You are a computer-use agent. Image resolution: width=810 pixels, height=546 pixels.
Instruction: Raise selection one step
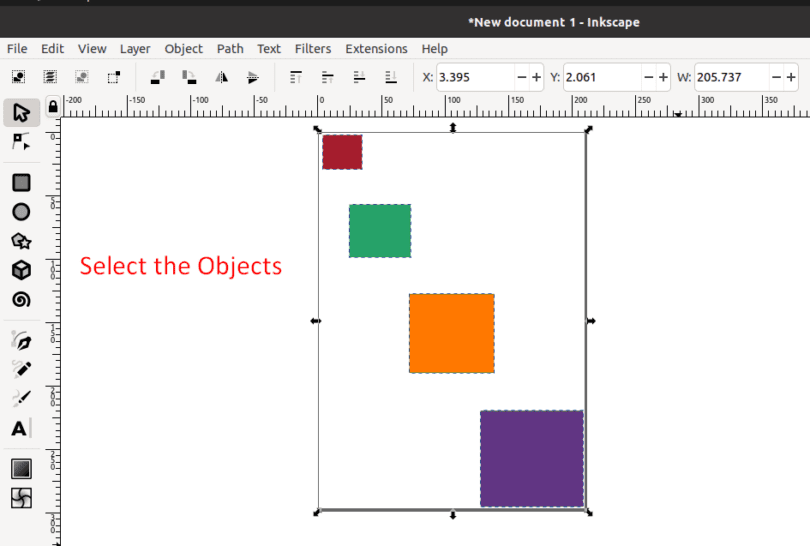coord(328,77)
